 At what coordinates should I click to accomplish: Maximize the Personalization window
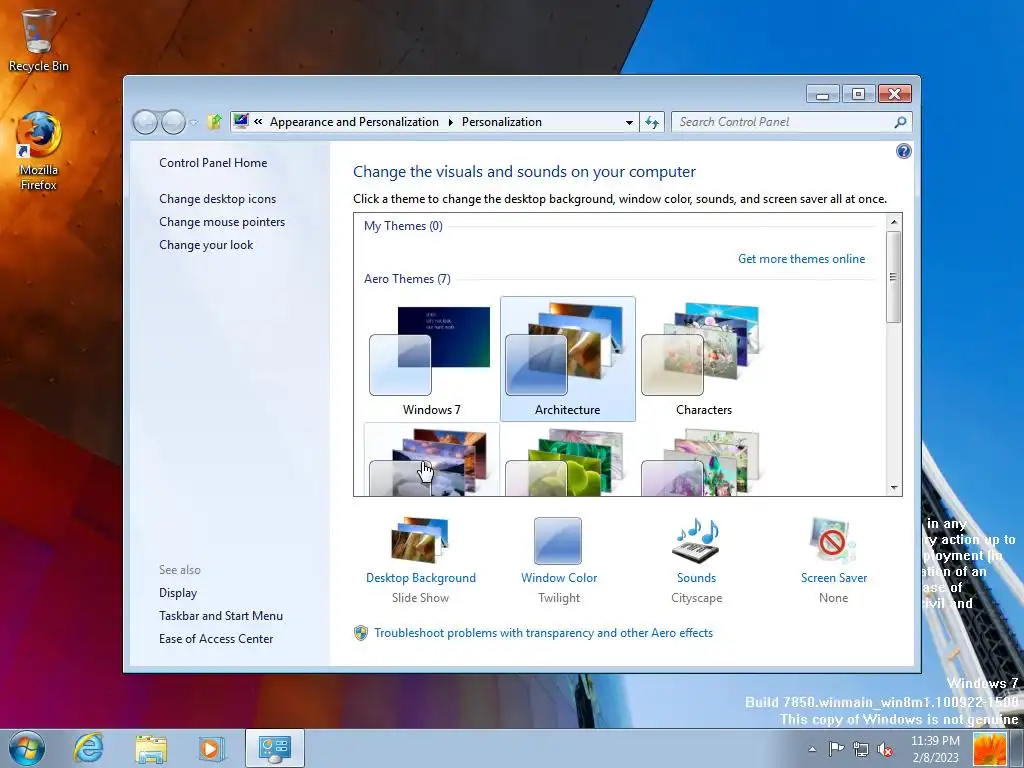point(858,94)
